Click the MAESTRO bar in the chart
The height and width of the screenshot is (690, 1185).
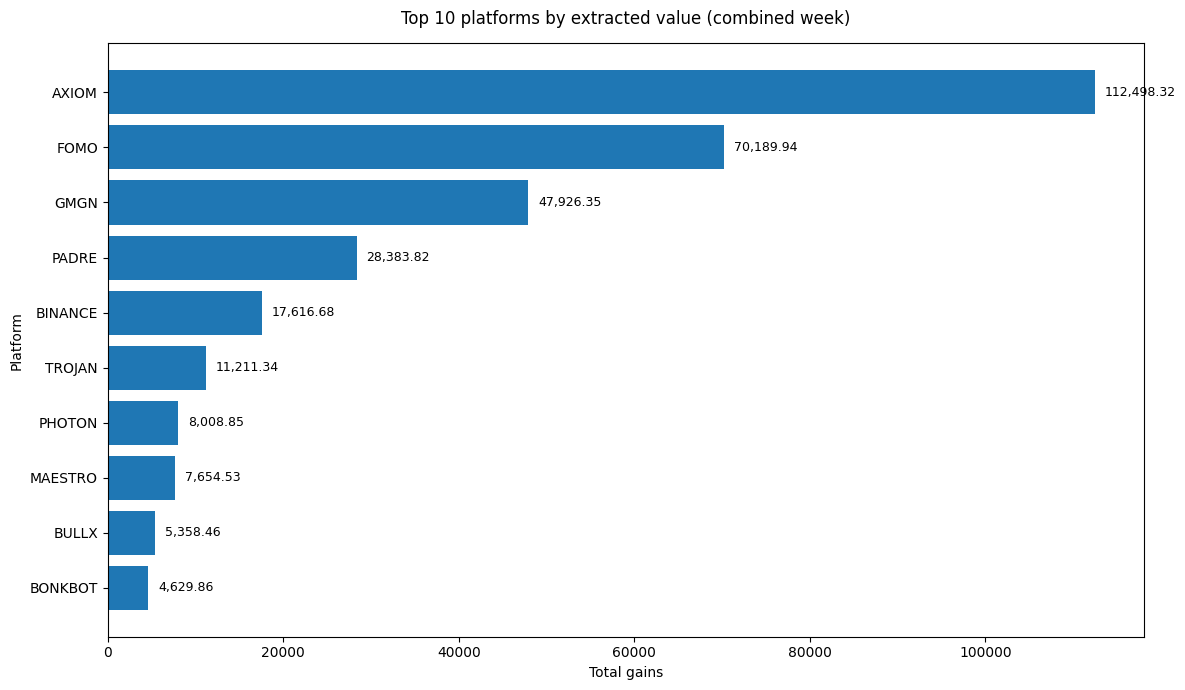142,478
